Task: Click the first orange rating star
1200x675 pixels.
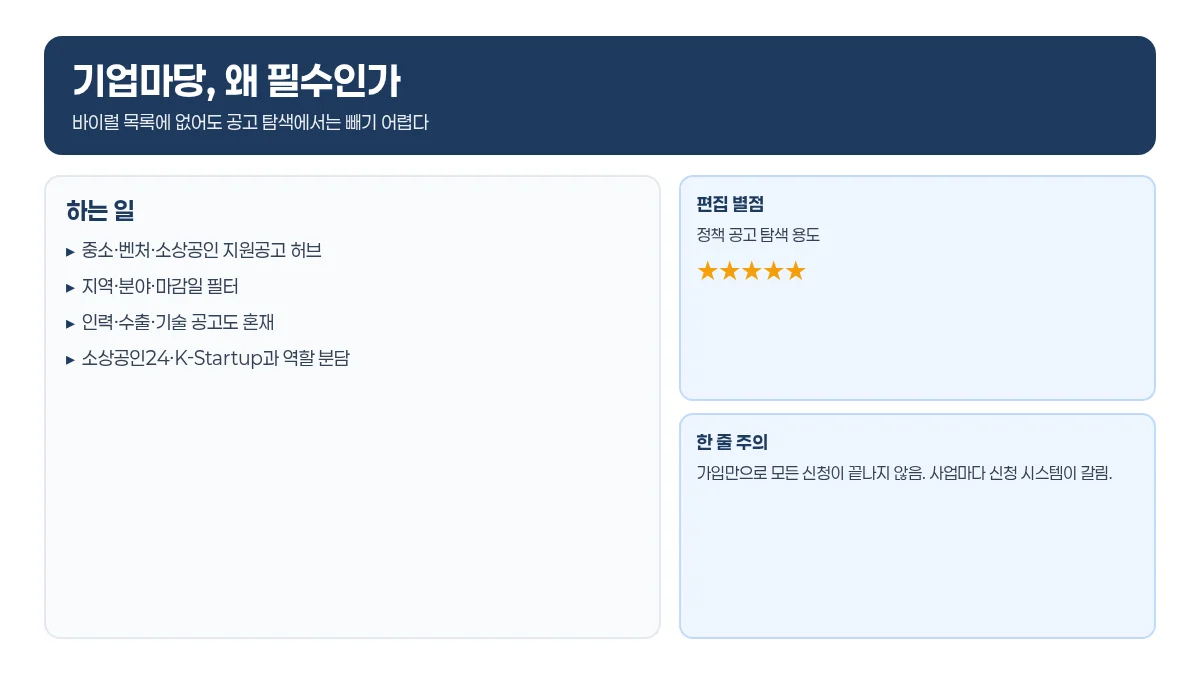Action: click(708, 271)
